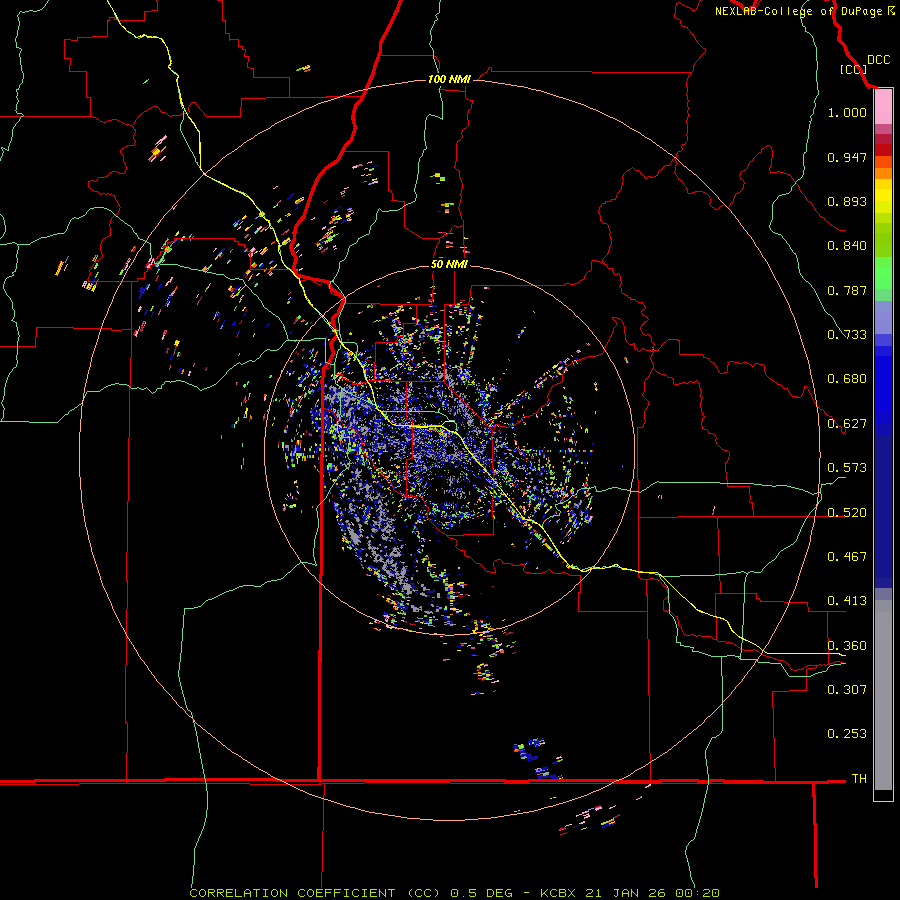Click the 0.627 legend value

point(847,424)
